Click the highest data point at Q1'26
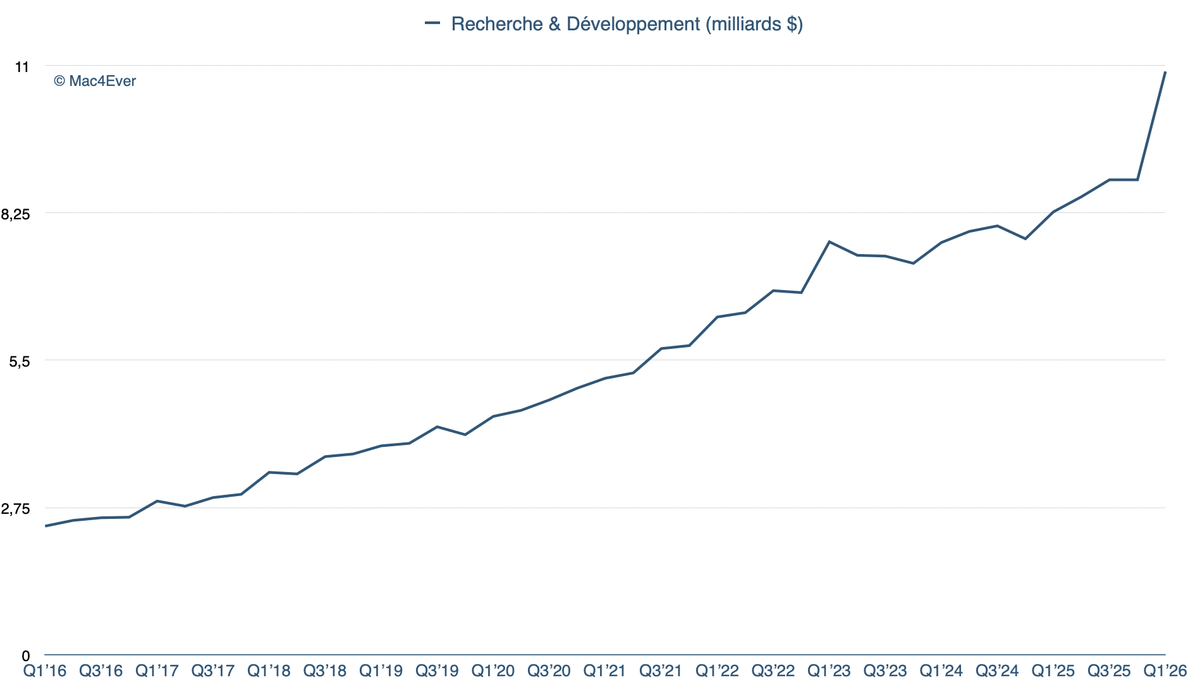This screenshot has height=699, width=1200. click(x=1165, y=74)
